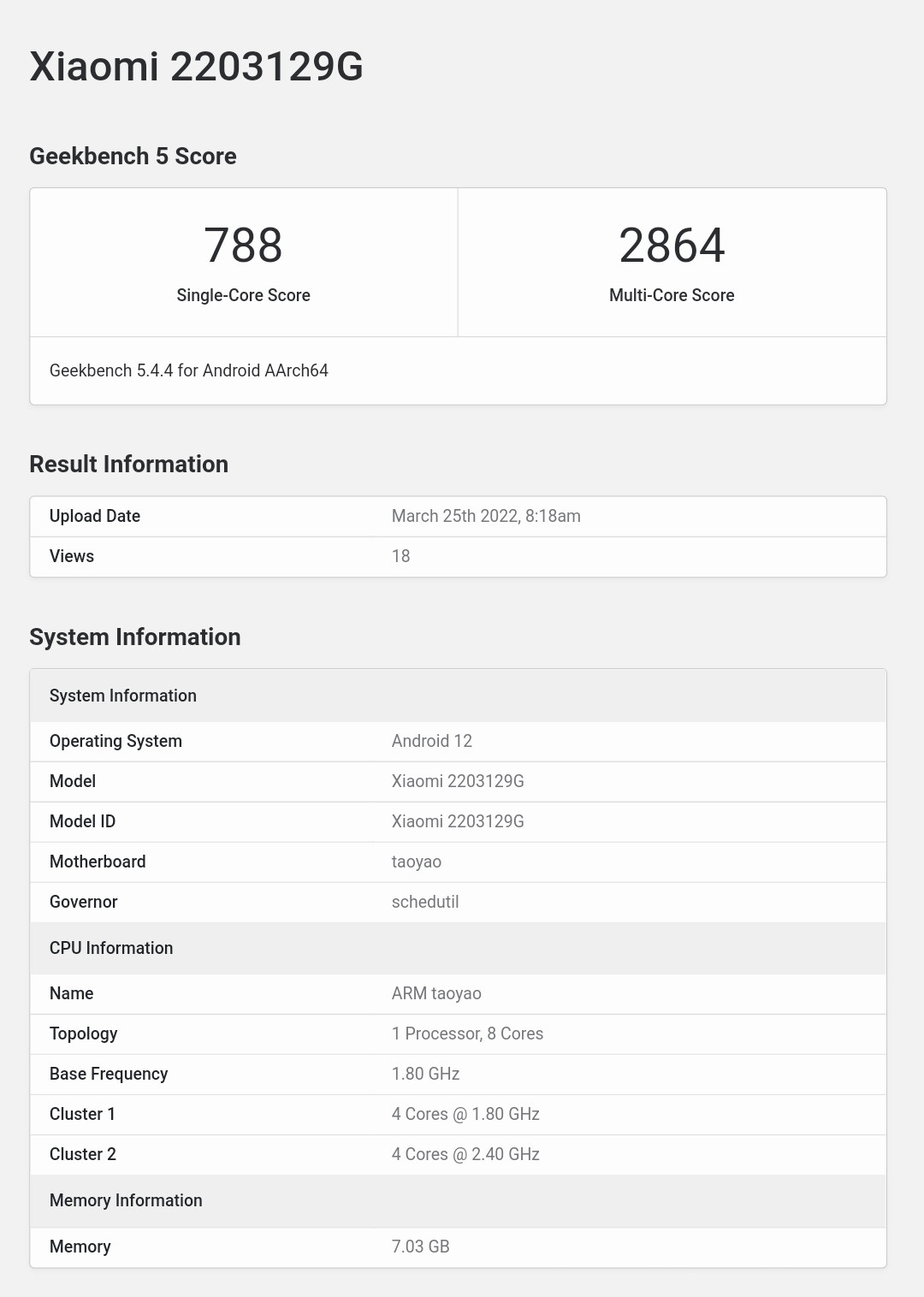The height and width of the screenshot is (1297, 924).
Task: Select taoyao value in Motherboard row
Action: click(417, 862)
